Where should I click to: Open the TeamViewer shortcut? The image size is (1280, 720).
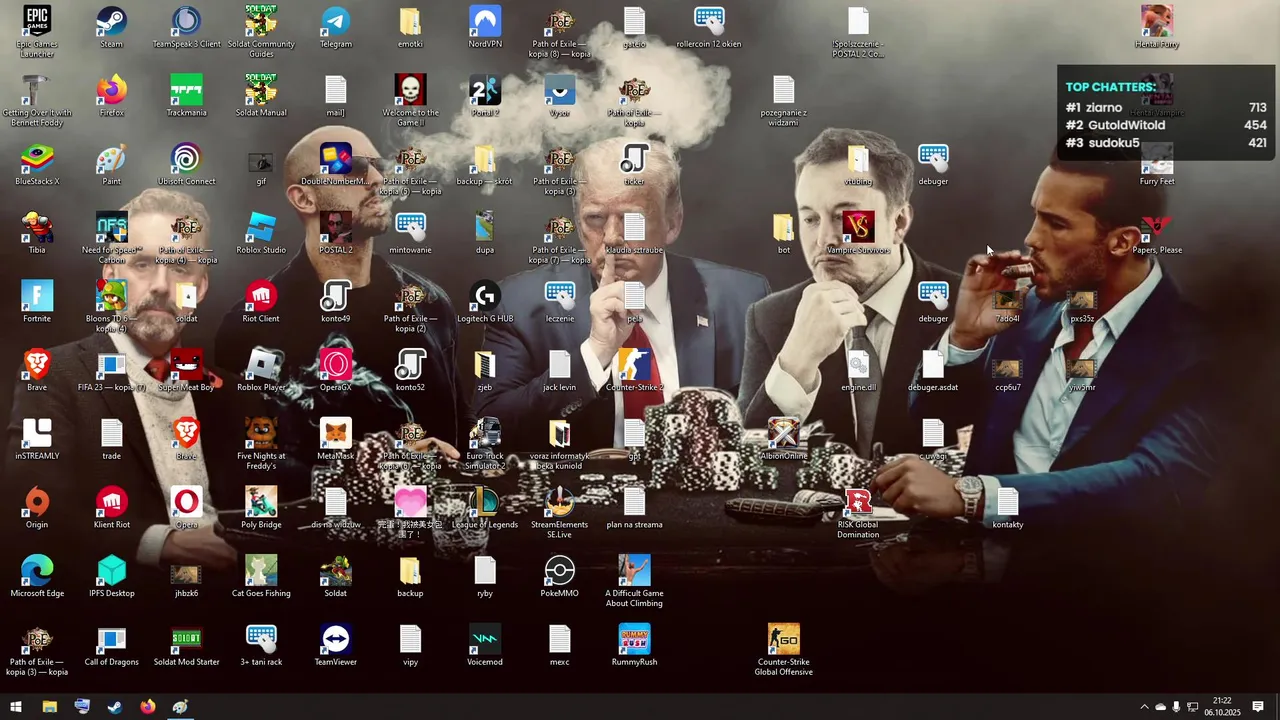point(335,645)
